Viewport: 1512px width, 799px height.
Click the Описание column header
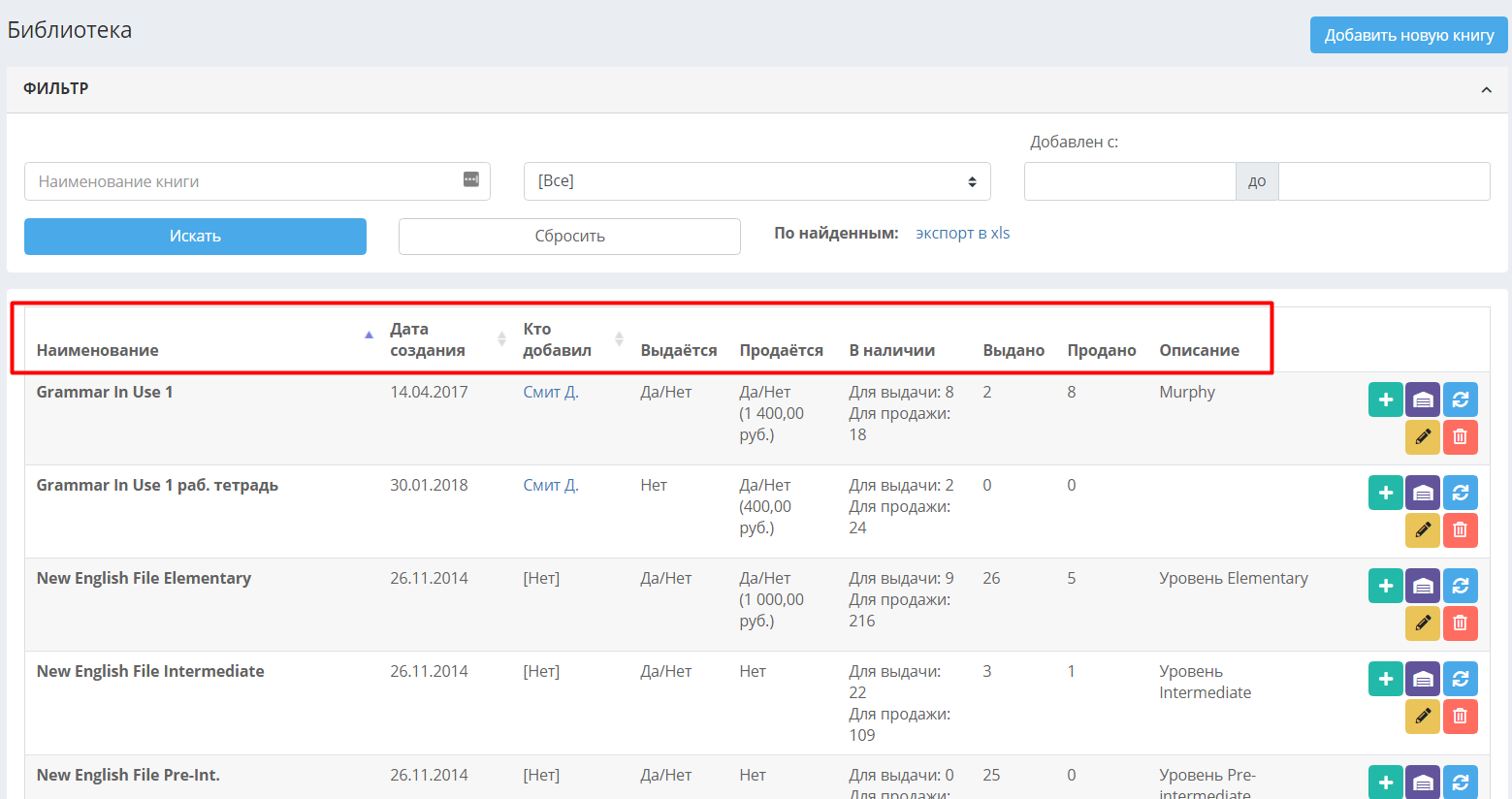1200,350
